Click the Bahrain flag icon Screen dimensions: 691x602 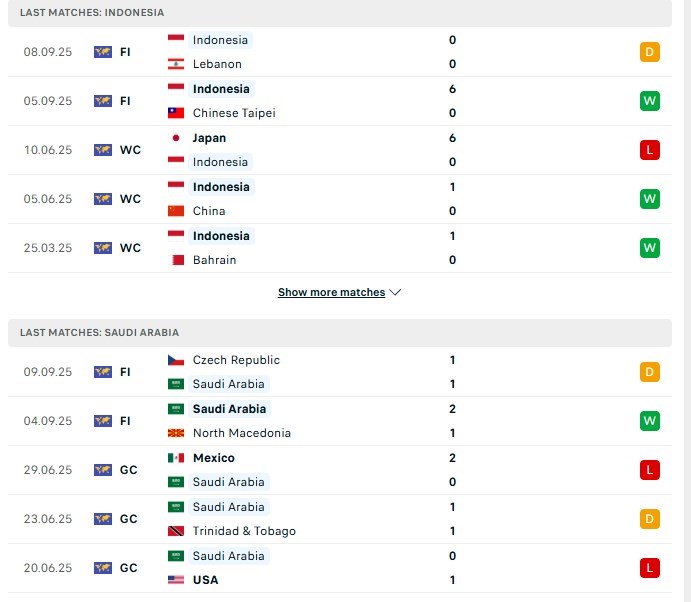(176, 260)
